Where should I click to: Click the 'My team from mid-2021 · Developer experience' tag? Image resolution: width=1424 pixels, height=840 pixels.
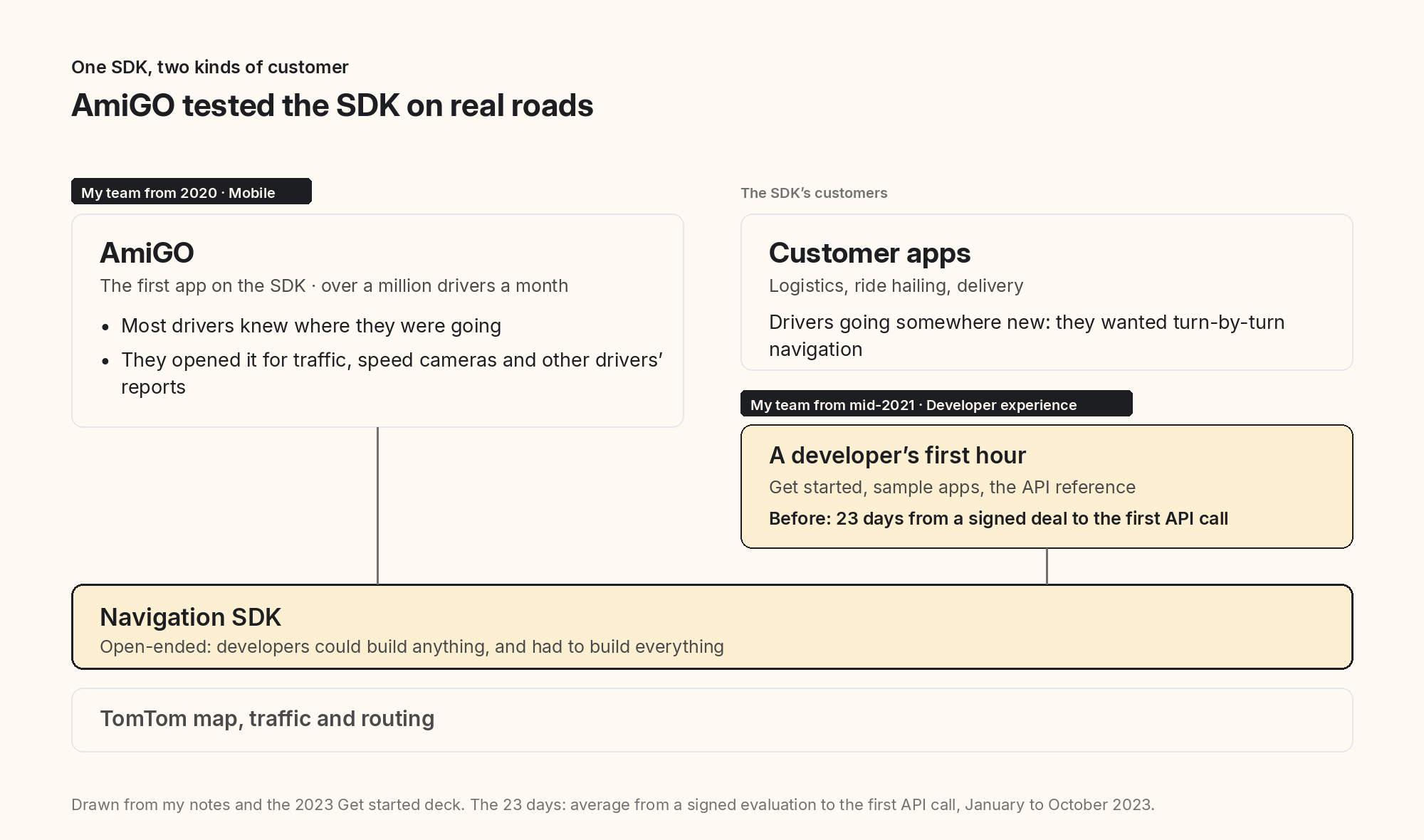[936, 404]
